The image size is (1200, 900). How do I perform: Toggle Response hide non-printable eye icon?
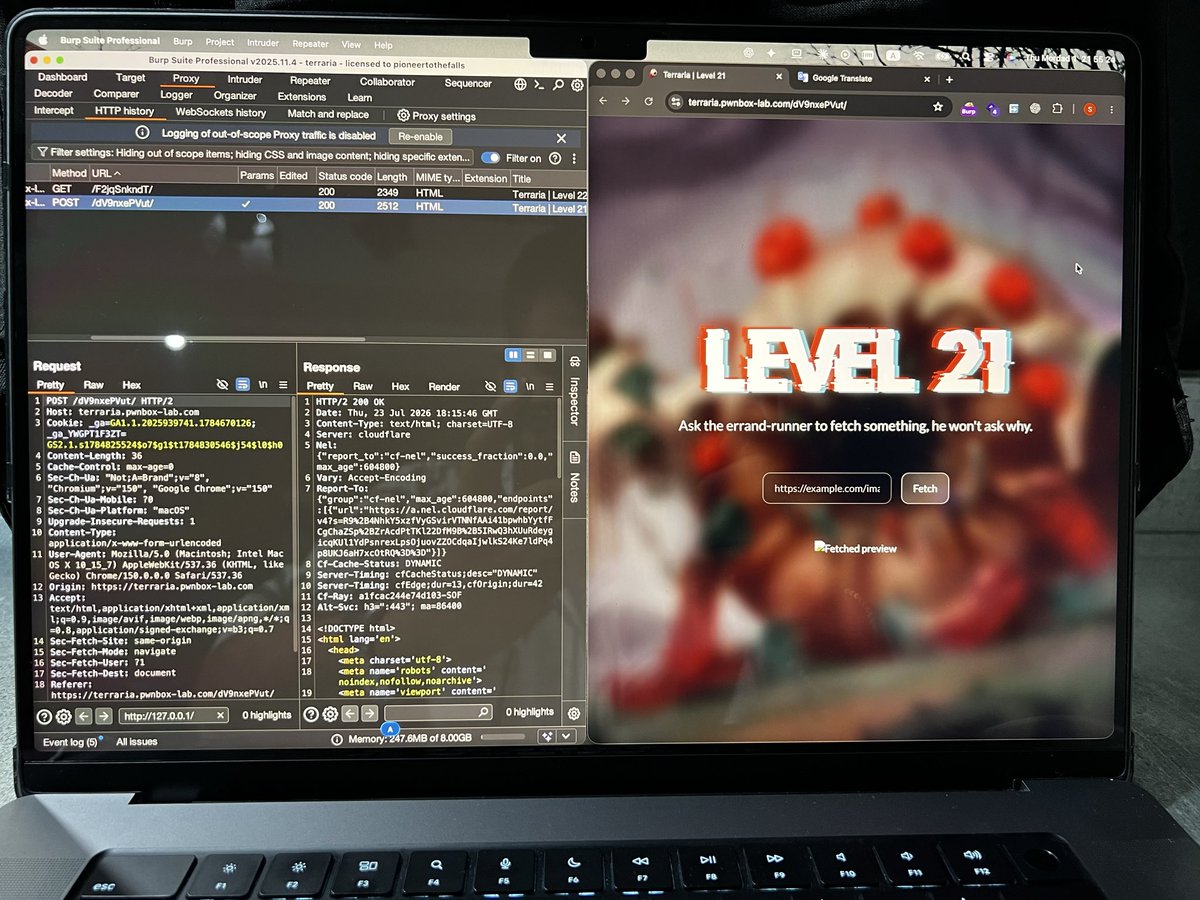pos(490,386)
